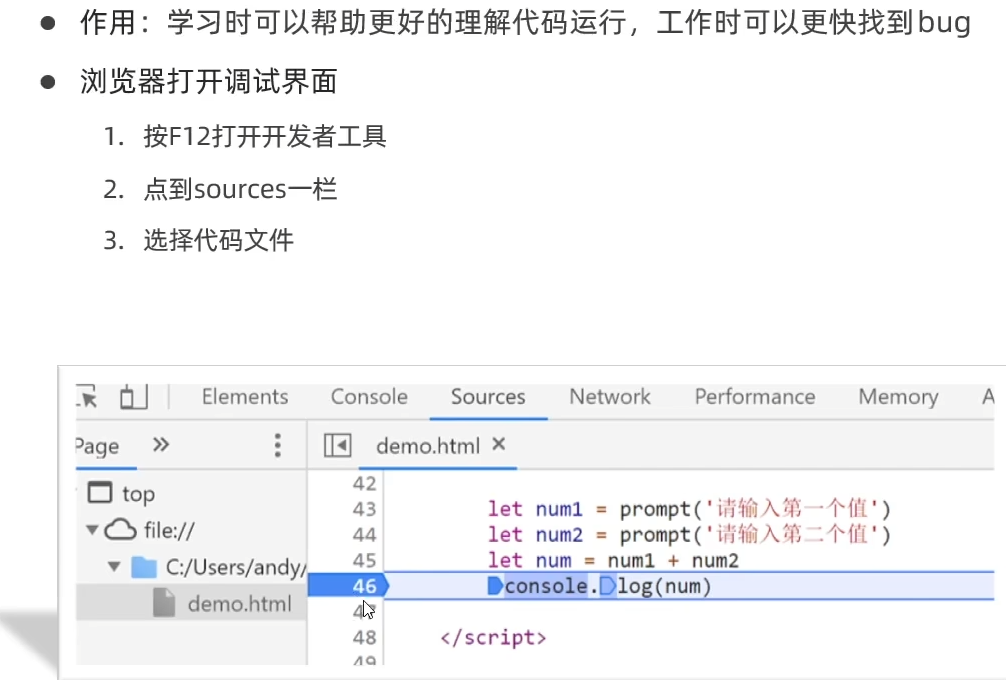Select the Sources tab
The width and height of the screenshot is (1006, 680).
(x=488, y=396)
